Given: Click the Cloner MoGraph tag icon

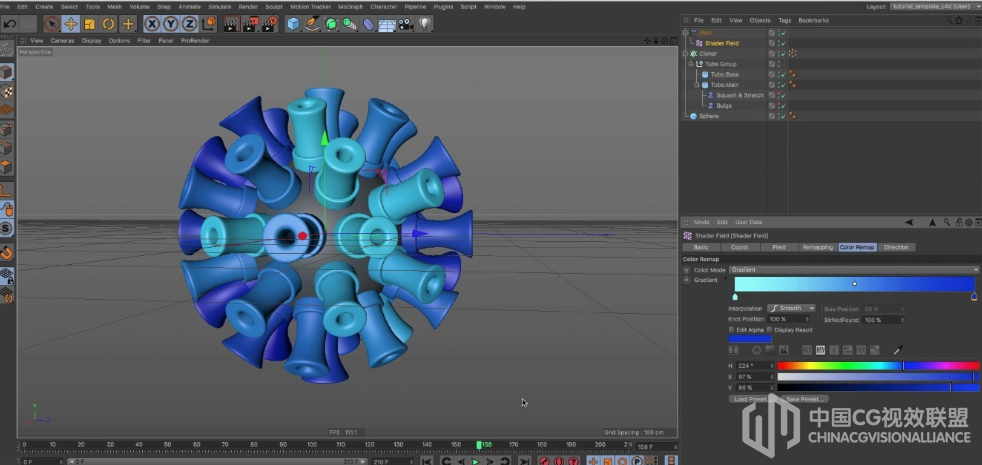Looking at the screenshot, I should [793, 54].
